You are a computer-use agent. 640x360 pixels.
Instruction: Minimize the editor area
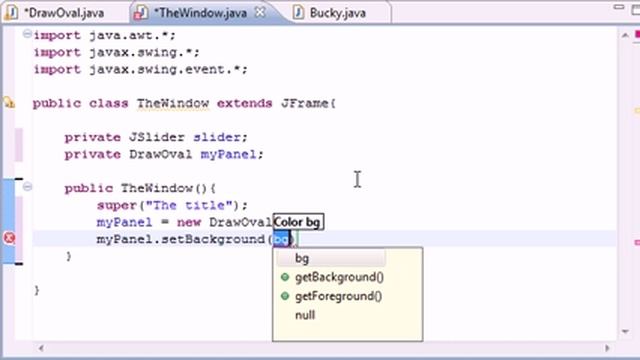[619, 8]
